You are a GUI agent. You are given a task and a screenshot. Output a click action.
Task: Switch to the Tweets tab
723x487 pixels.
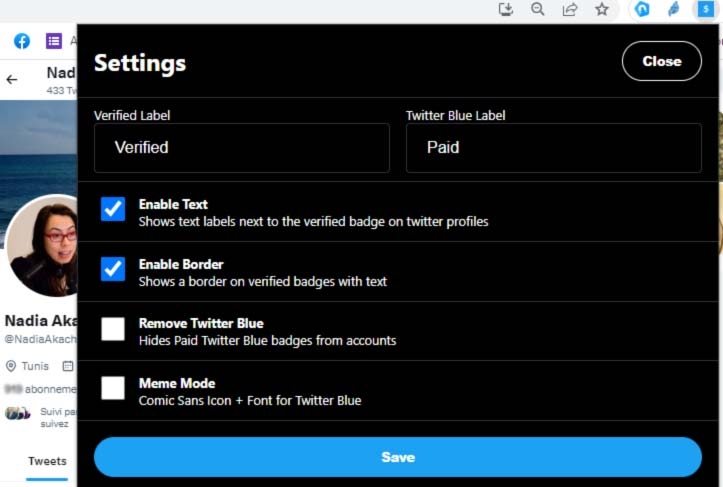[47, 461]
